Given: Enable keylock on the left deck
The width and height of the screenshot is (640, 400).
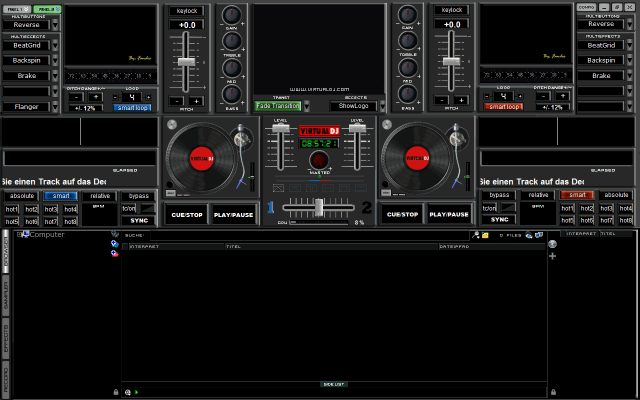Looking at the screenshot, I should 187,10.
